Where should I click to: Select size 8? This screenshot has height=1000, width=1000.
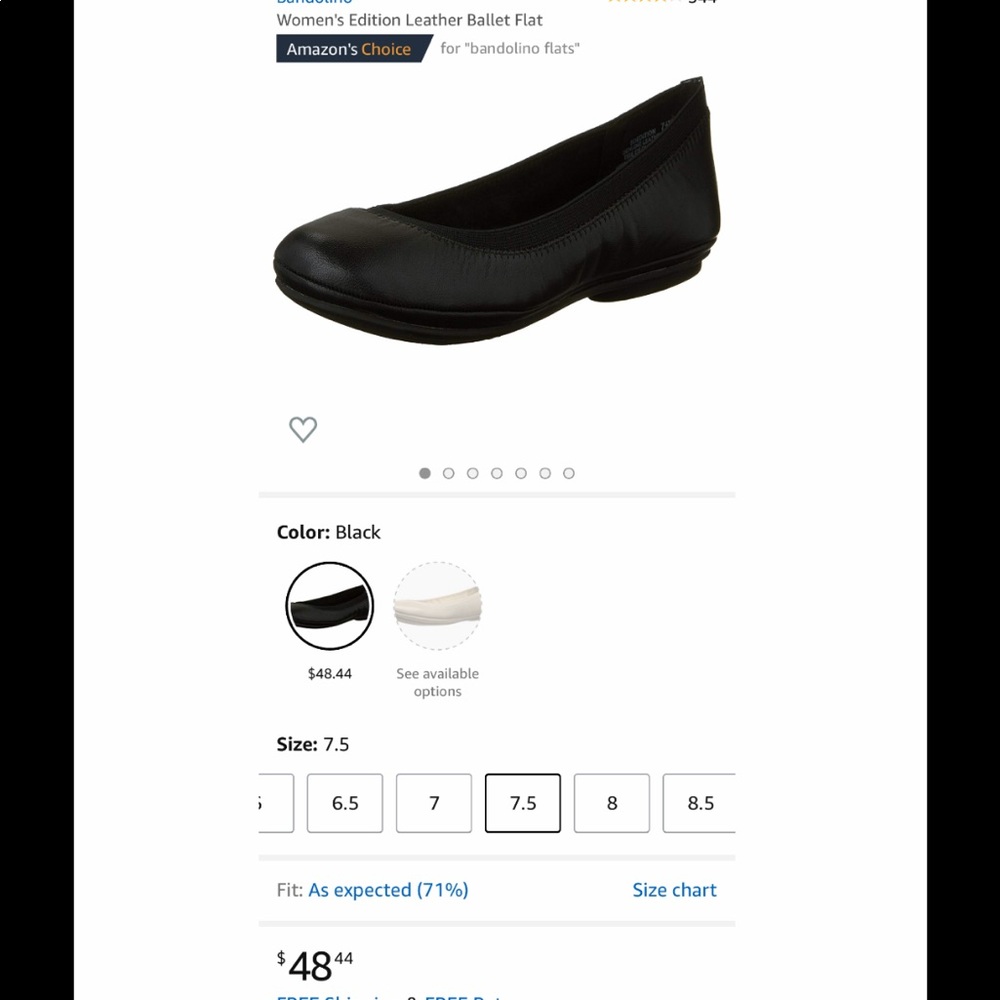[x=611, y=803]
